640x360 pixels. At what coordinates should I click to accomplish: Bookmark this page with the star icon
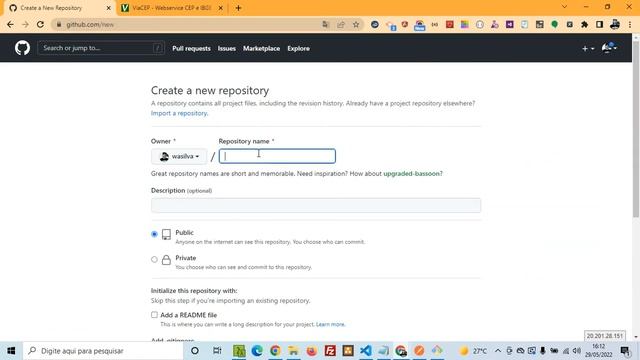coord(356,24)
